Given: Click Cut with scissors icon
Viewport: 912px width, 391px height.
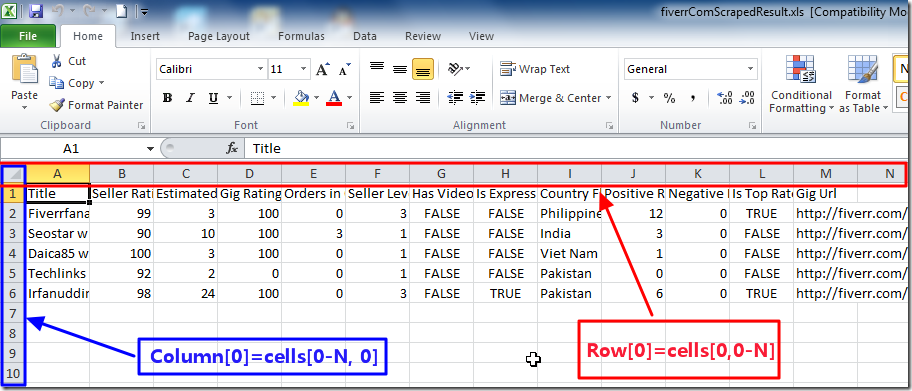Looking at the screenshot, I should tap(68, 61).
